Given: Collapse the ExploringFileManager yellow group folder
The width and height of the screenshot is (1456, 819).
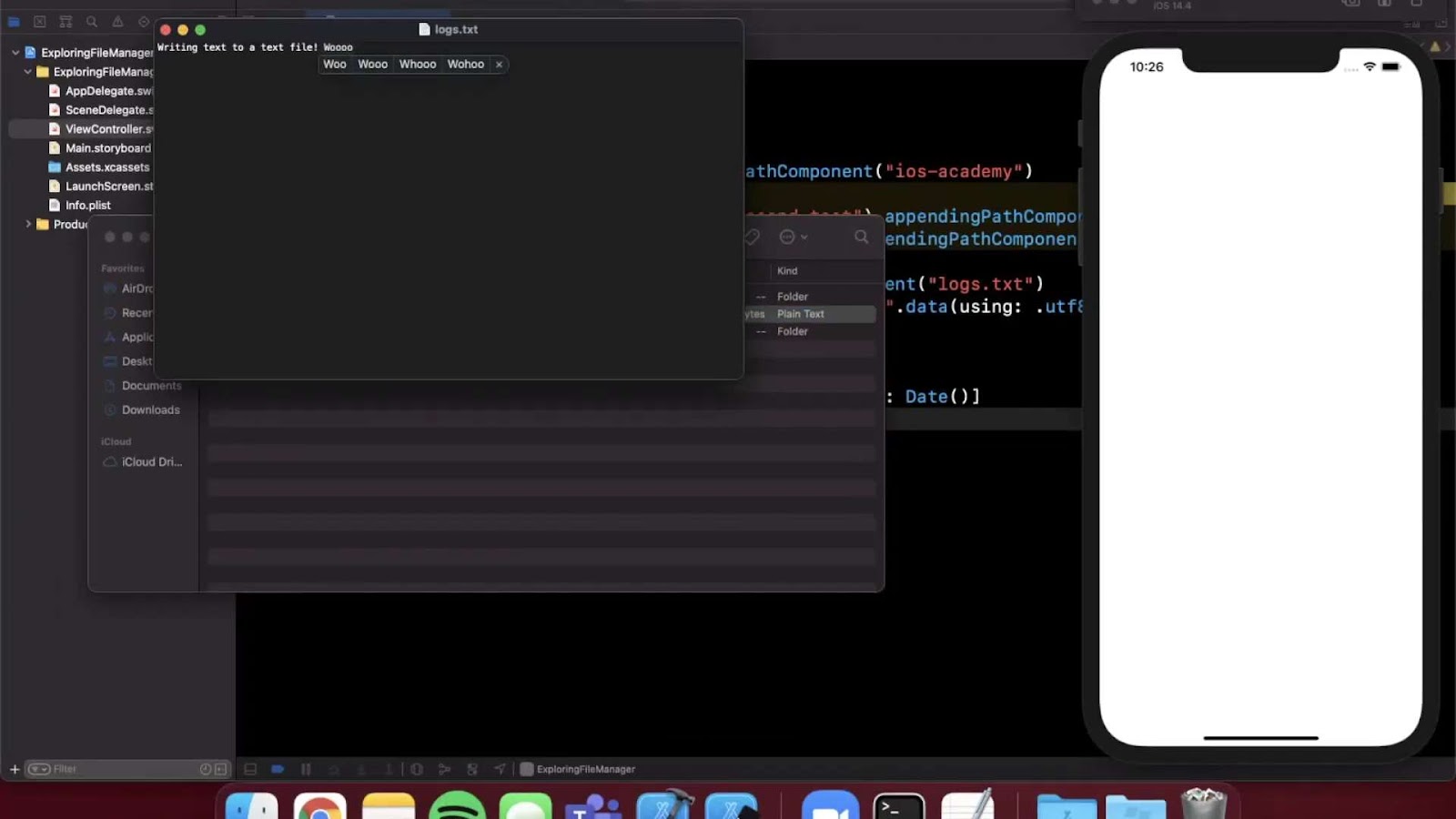Looking at the screenshot, I should click(27, 72).
